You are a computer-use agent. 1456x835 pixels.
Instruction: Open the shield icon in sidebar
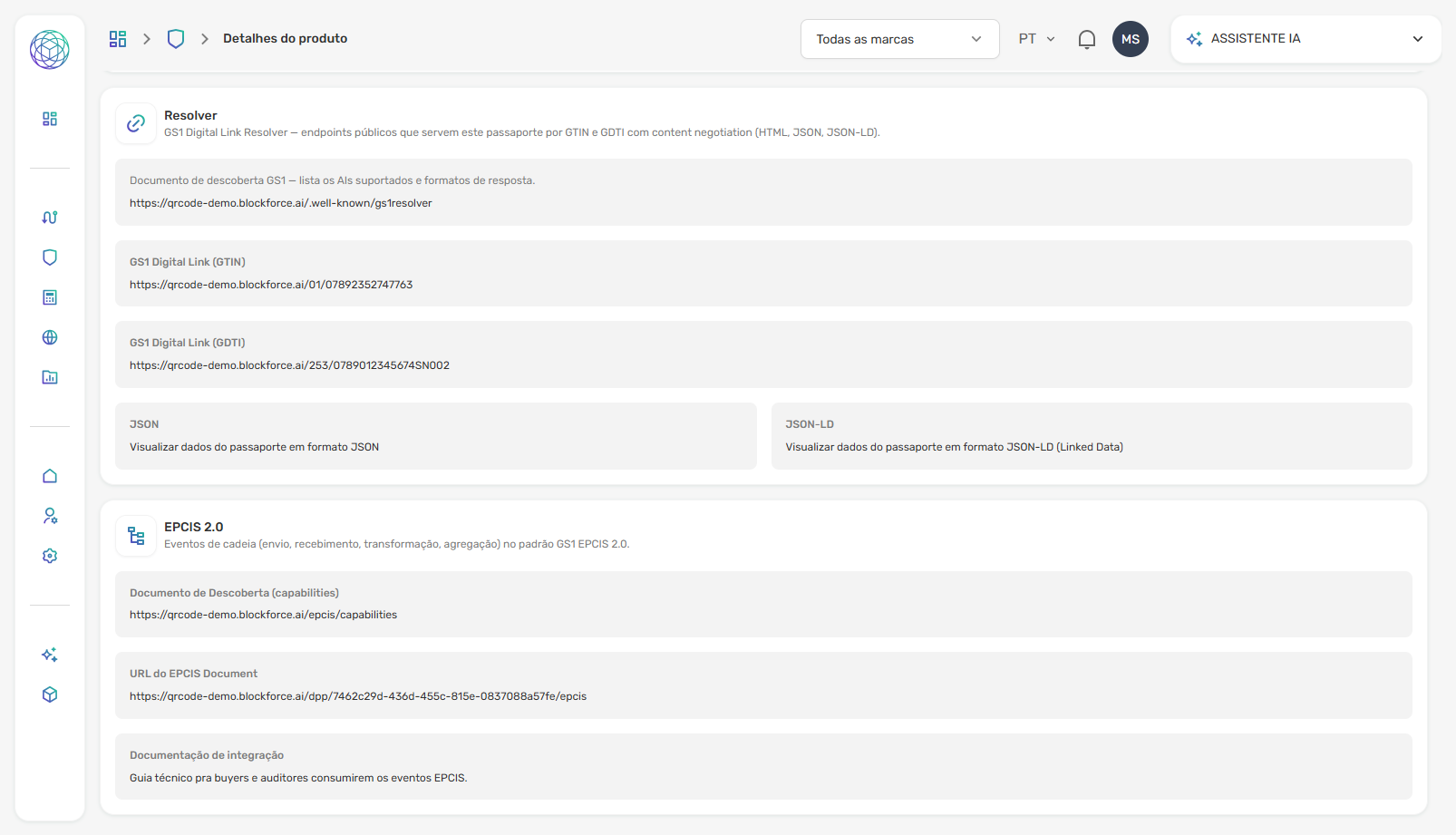click(50, 257)
